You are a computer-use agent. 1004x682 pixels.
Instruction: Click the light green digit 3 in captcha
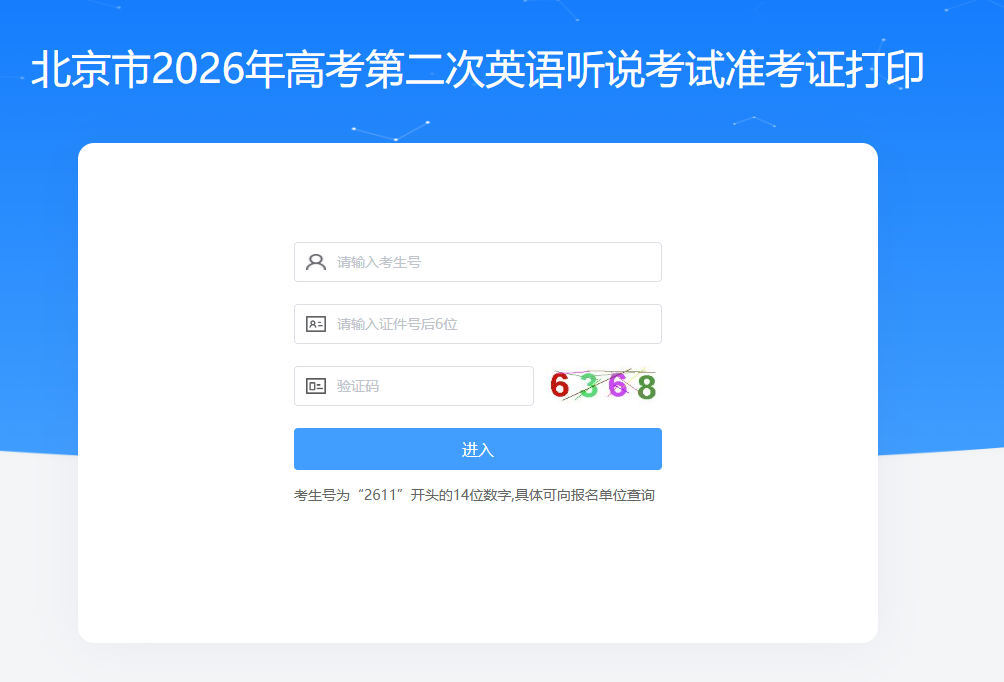(589, 386)
